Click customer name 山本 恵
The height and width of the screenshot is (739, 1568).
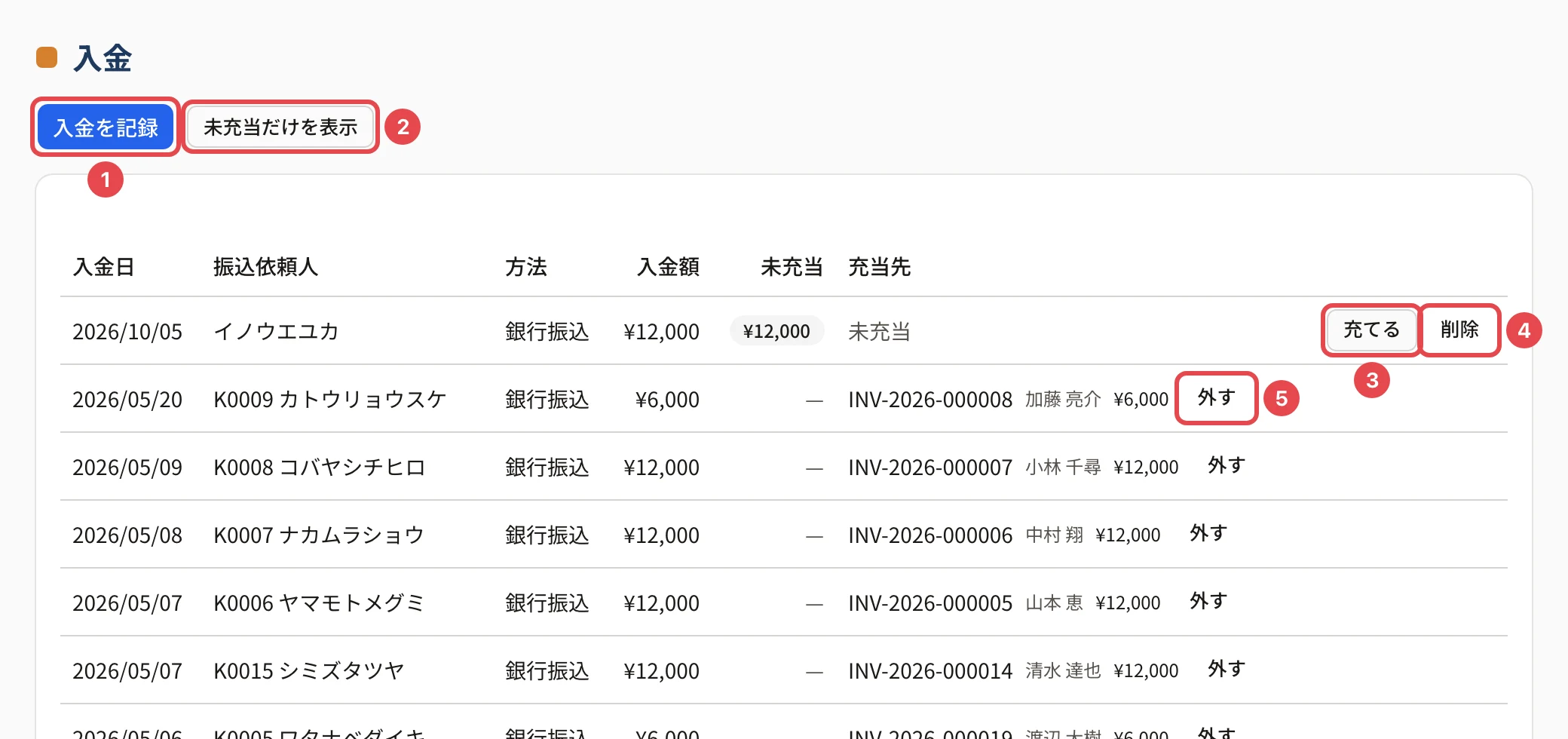click(x=1054, y=603)
